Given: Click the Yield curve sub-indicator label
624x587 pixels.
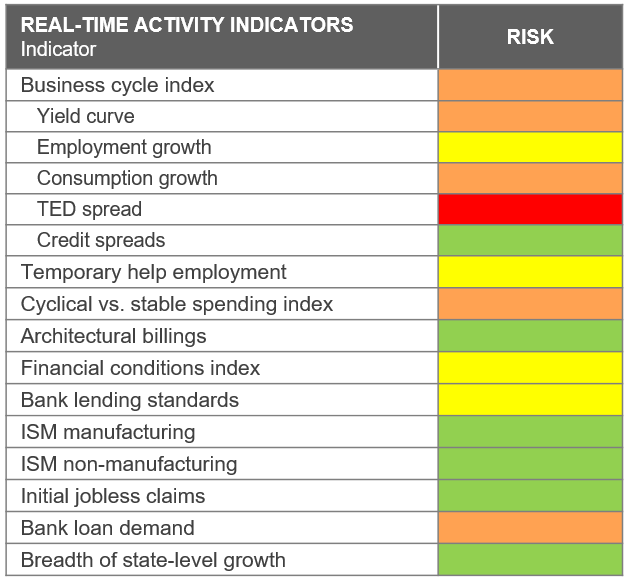Looking at the screenshot, I should tap(85, 116).
